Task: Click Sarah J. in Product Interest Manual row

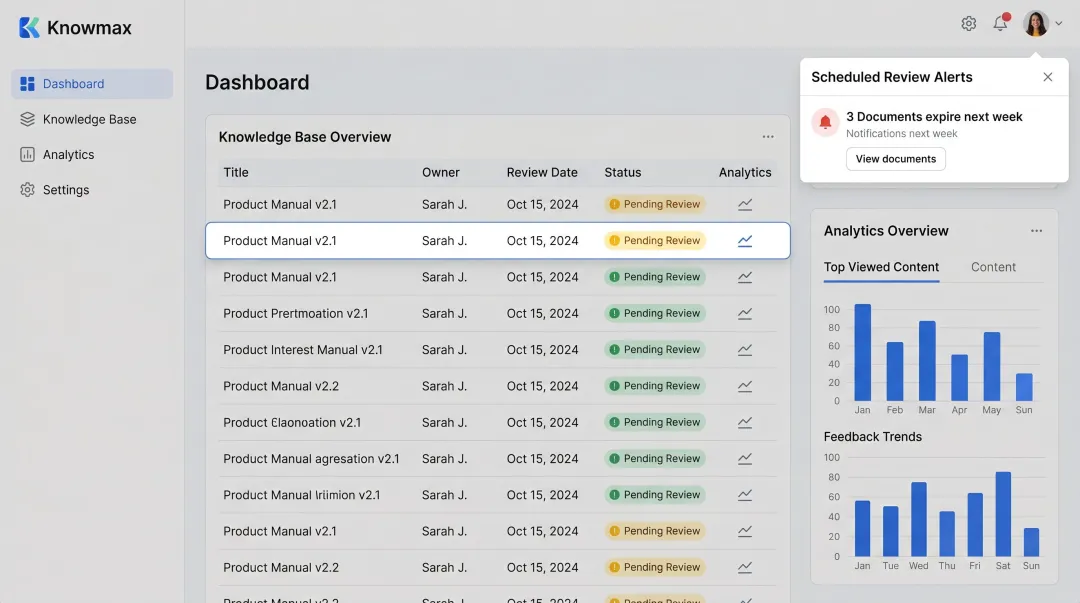Action: coord(444,350)
